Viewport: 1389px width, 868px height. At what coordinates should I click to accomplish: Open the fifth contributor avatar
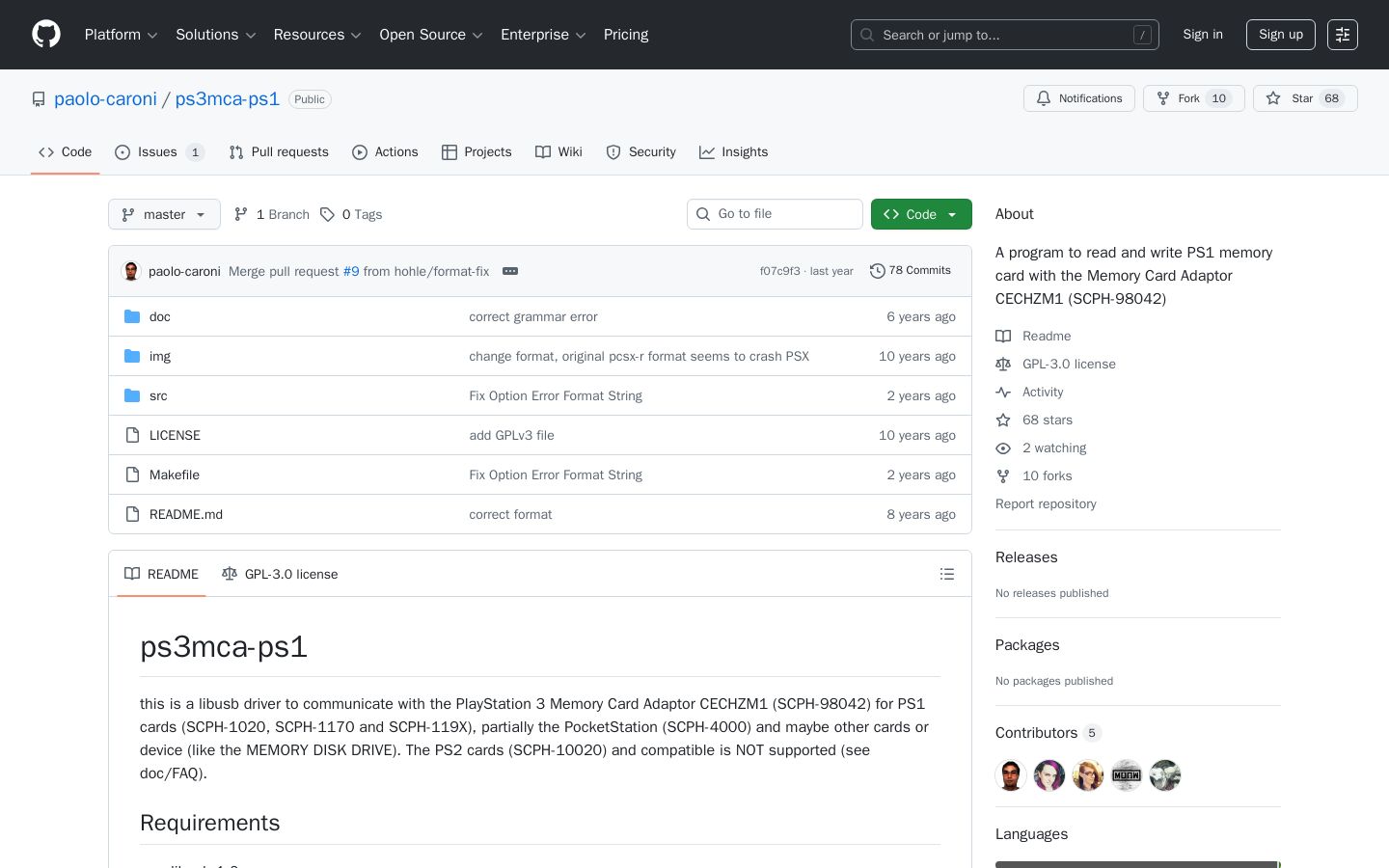coord(1165,775)
